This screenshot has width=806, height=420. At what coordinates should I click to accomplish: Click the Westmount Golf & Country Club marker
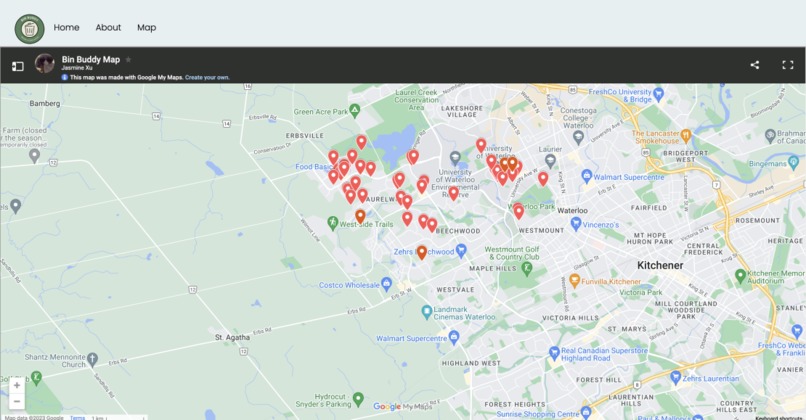[527, 268]
